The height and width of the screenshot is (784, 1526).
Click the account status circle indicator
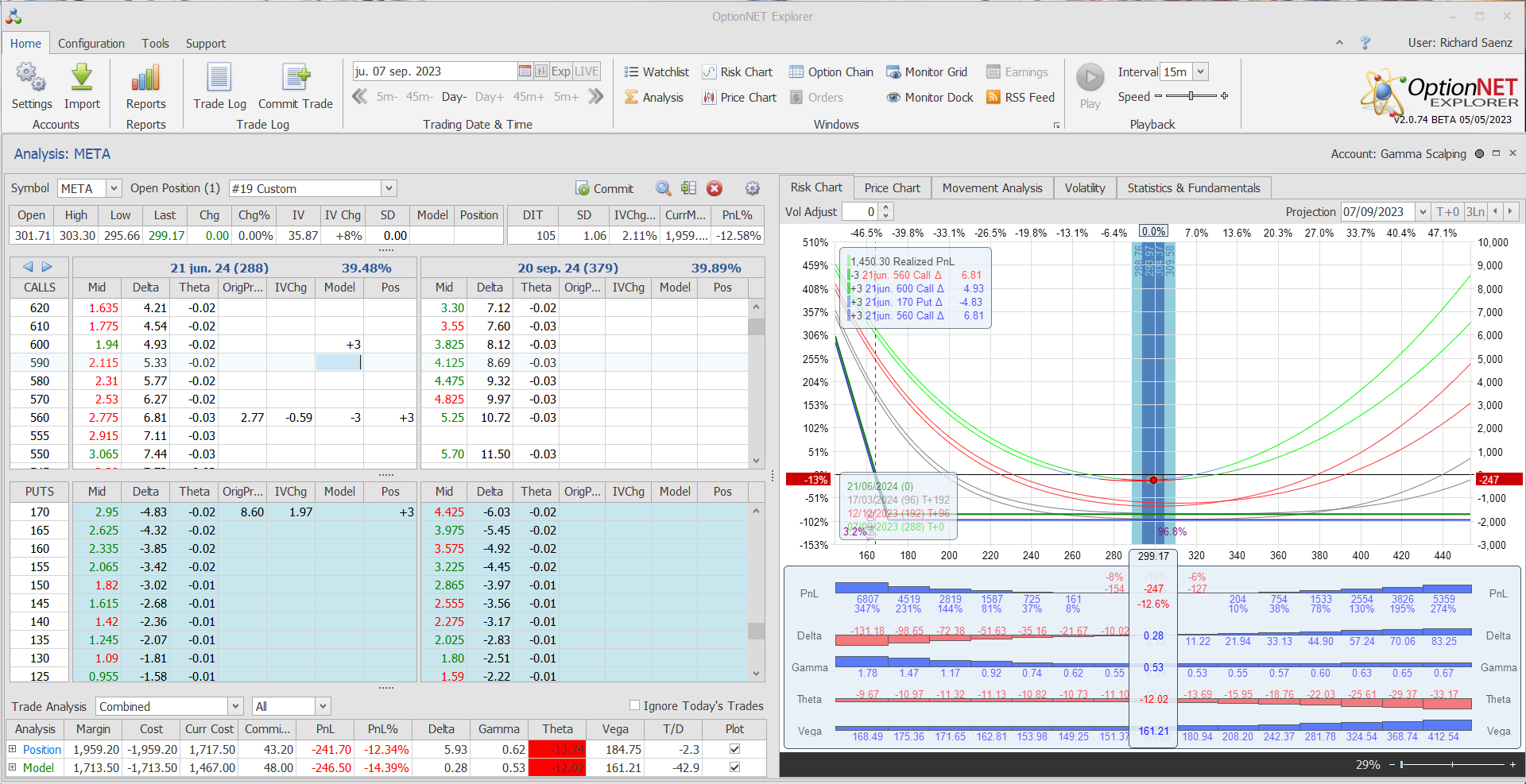pyautogui.click(x=1479, y=153)
